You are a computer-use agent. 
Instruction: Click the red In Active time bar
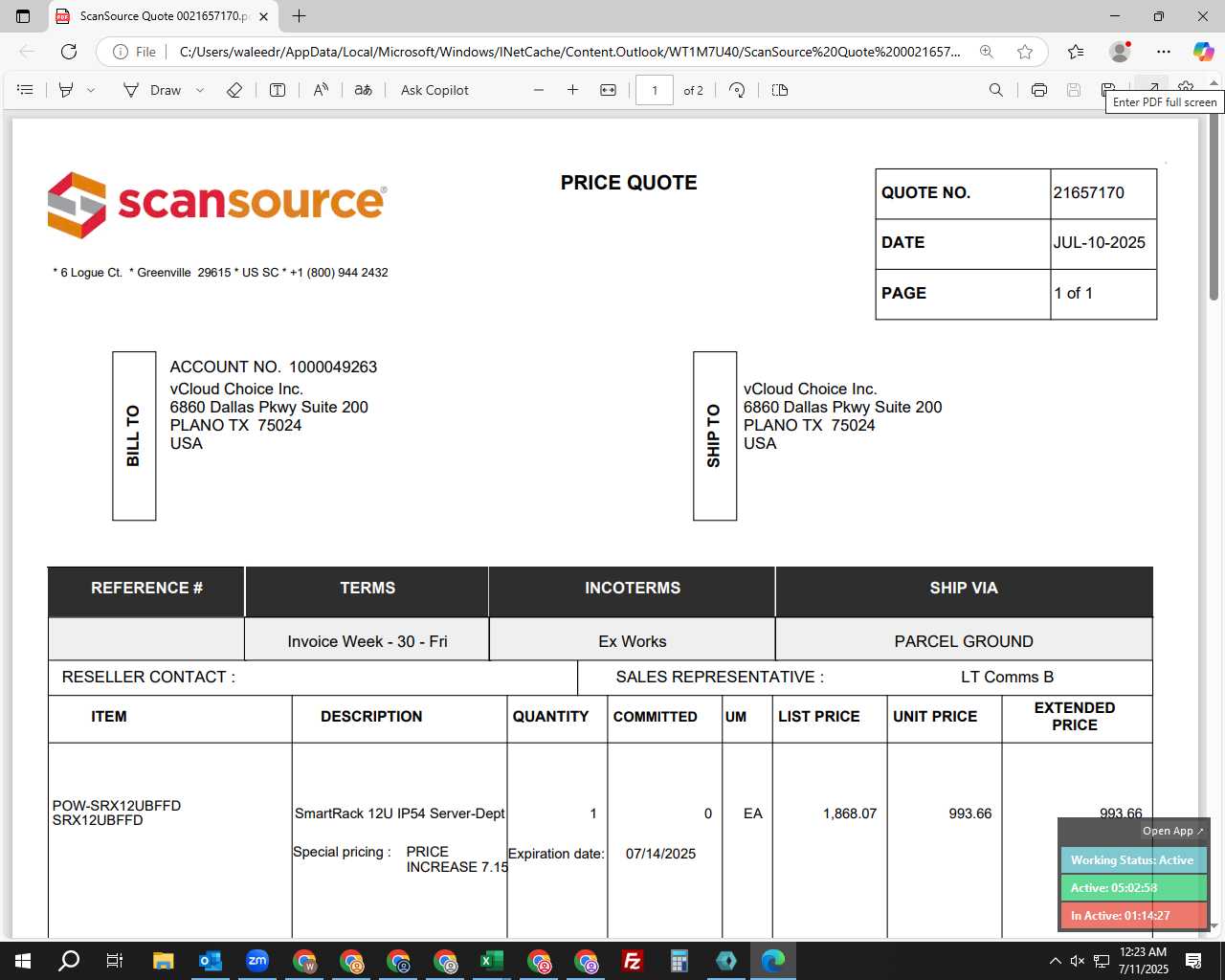click(x=1133, y=915)
